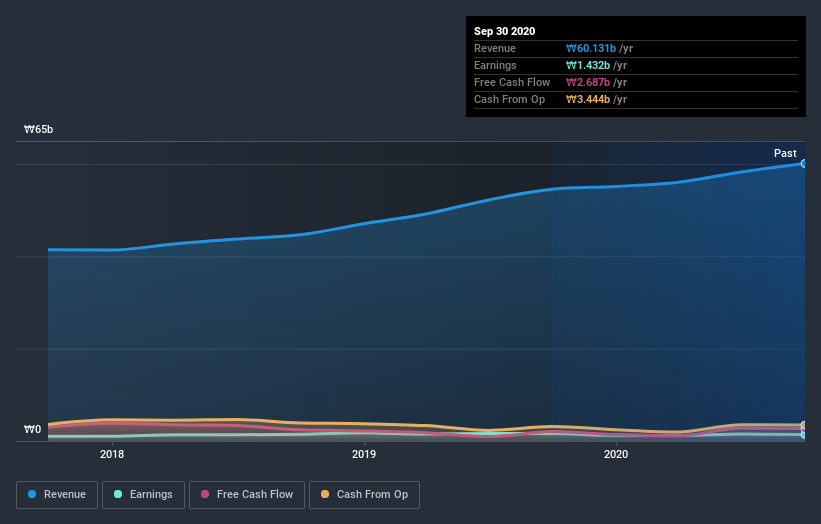The height and width of the screenshot is (524, 821).
Task: Toggle the Revenue legend button
Action: (x=57, y=495)
